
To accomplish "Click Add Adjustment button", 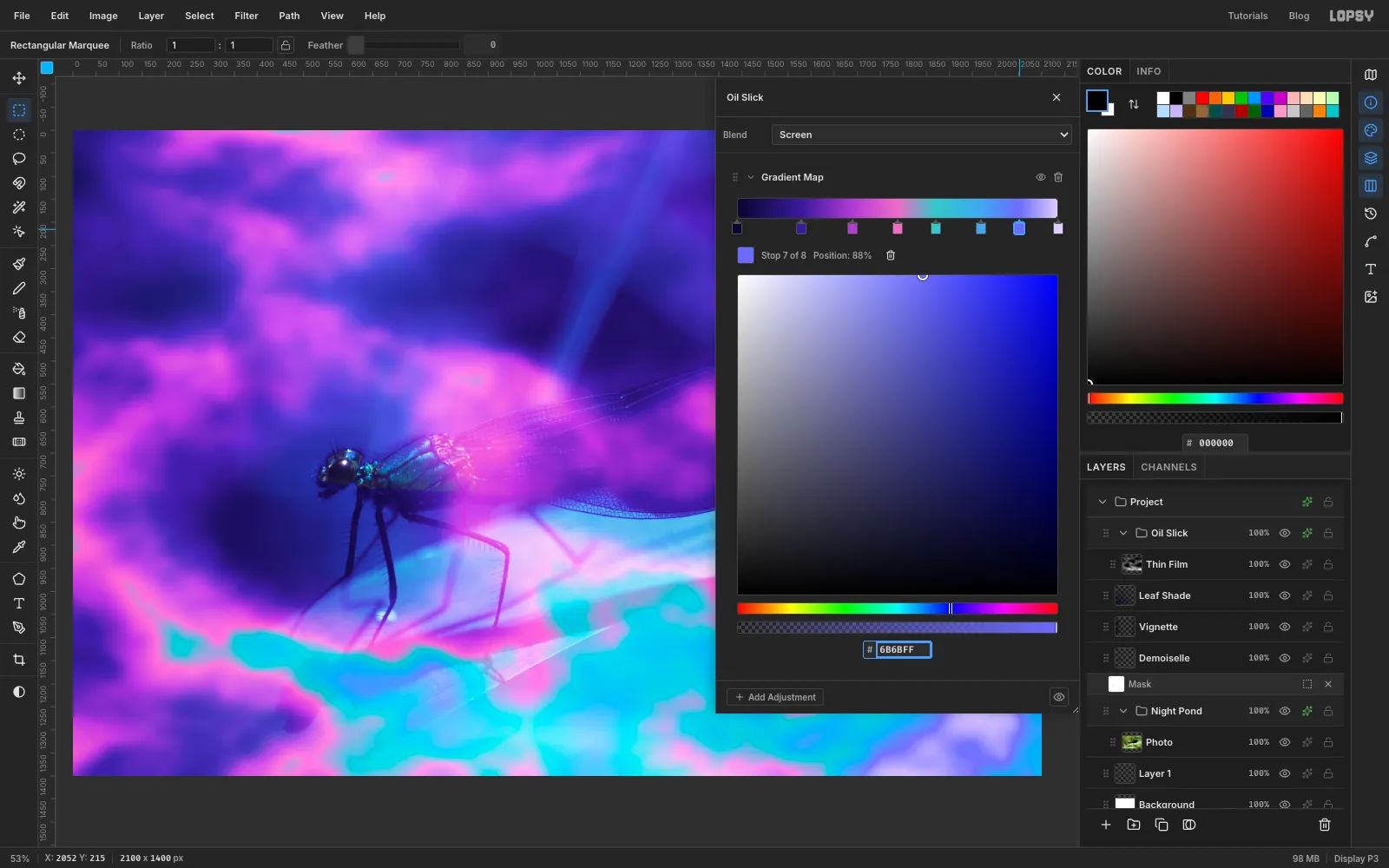I will [x=775, y=697].
